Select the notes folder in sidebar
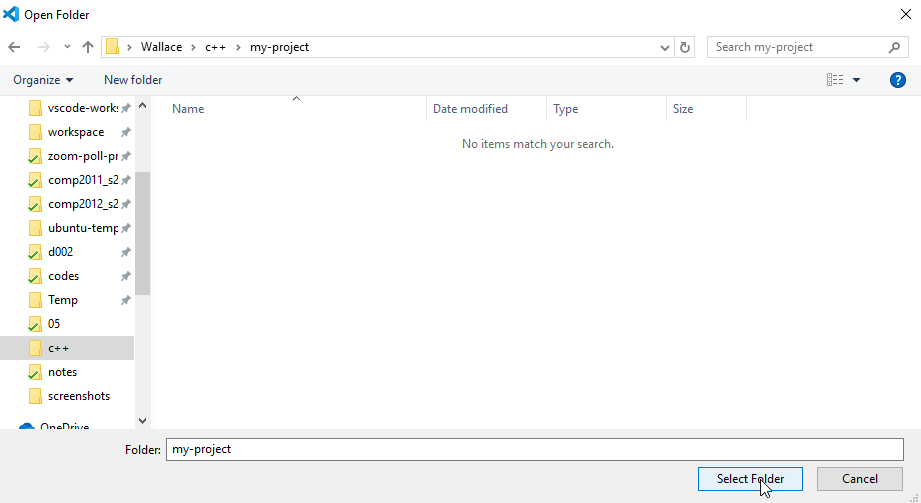Screen dimensions: 921x503 point(62,372)
